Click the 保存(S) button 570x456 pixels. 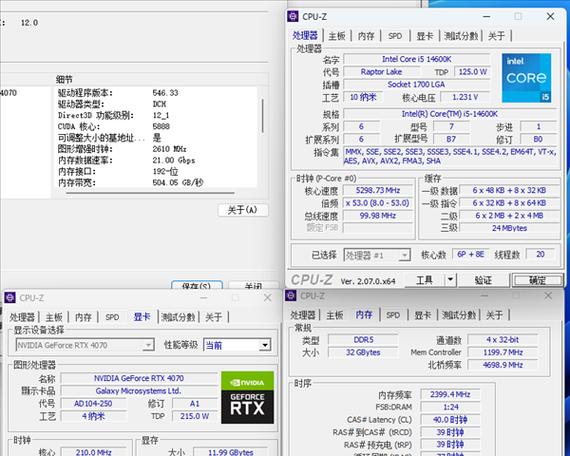[197, 285]
